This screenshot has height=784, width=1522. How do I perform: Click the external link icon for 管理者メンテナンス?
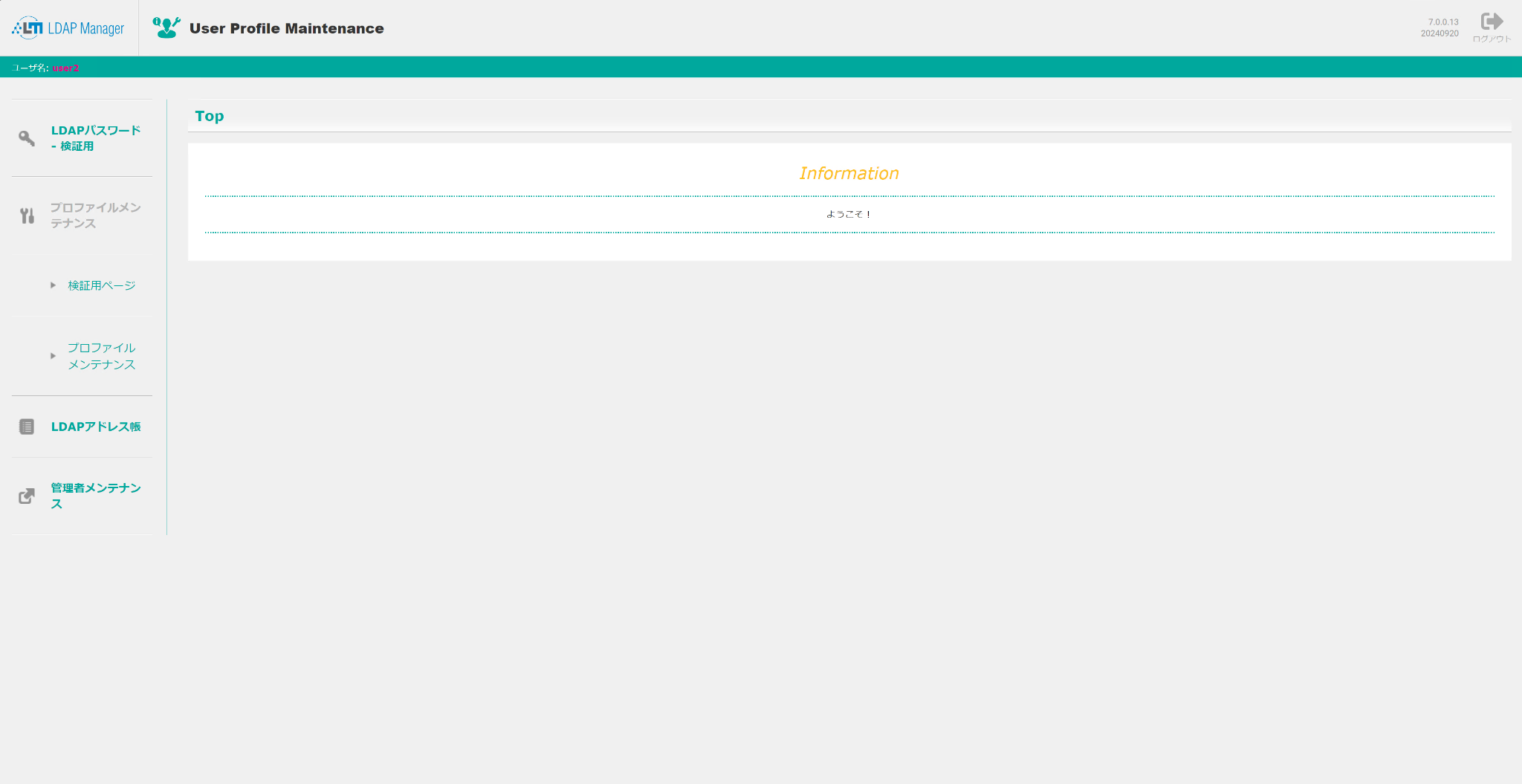click(x=27, y=496)
